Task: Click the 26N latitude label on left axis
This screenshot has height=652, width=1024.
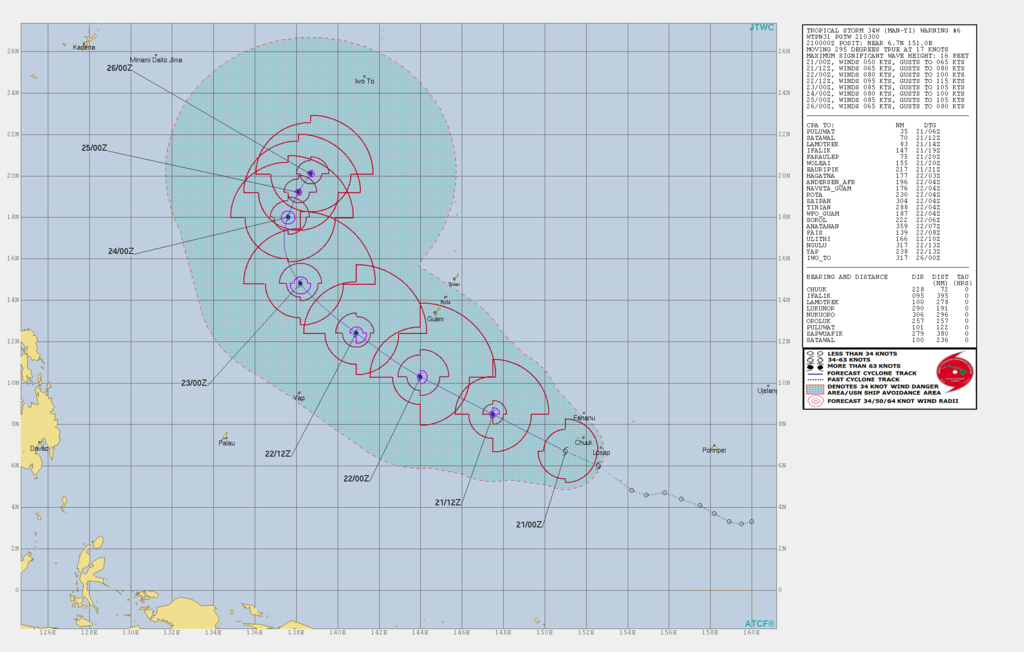Action: (12, 51)
